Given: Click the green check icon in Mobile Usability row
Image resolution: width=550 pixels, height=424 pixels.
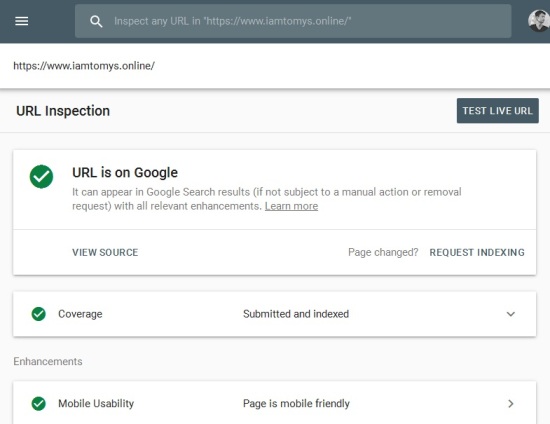Looking at the screenshot, I should point(39,404).
